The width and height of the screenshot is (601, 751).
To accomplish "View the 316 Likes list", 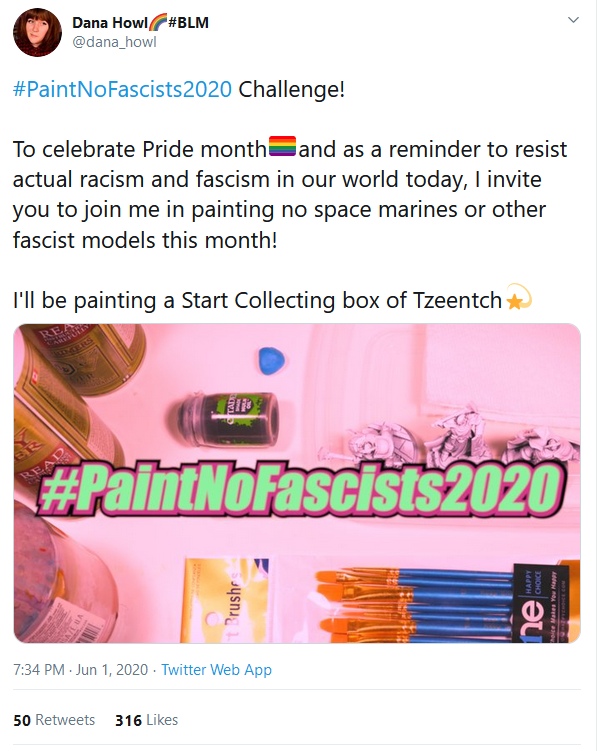I will [146, 720].
